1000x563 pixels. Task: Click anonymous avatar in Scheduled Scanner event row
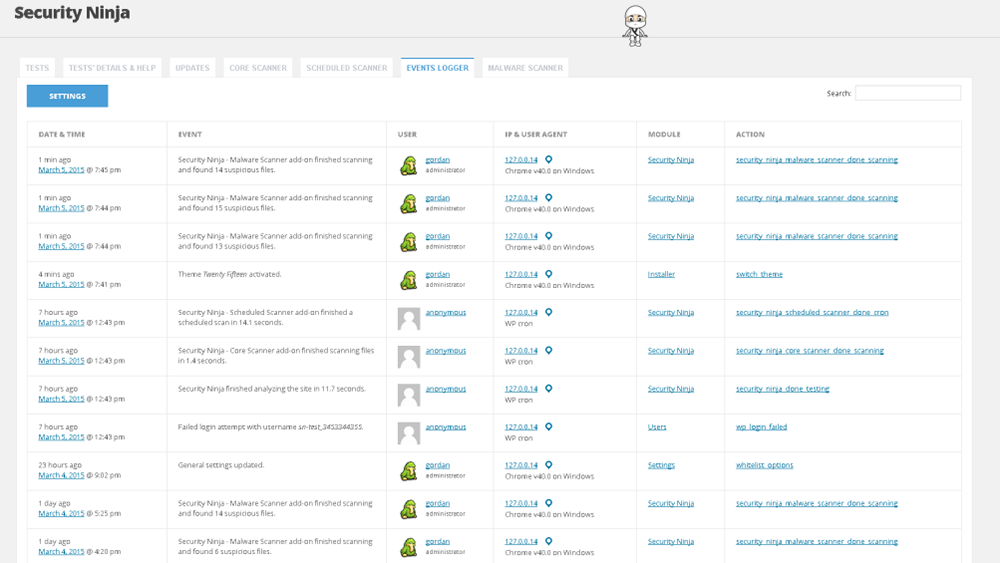pos(408,318)
